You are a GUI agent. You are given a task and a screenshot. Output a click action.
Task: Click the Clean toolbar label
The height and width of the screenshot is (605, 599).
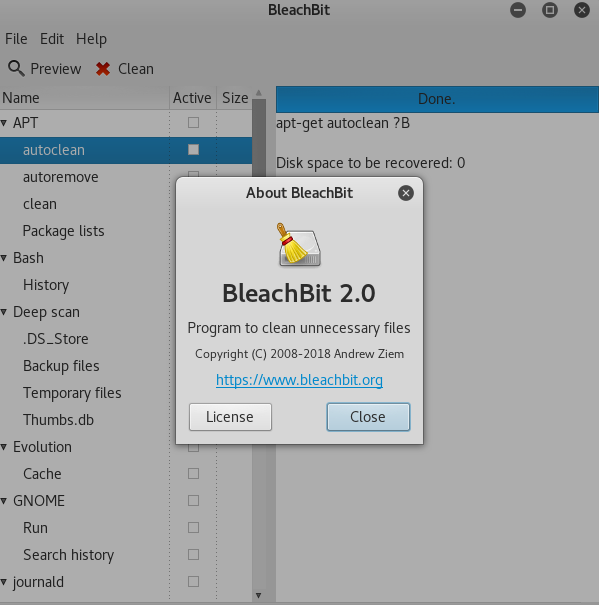136,69
